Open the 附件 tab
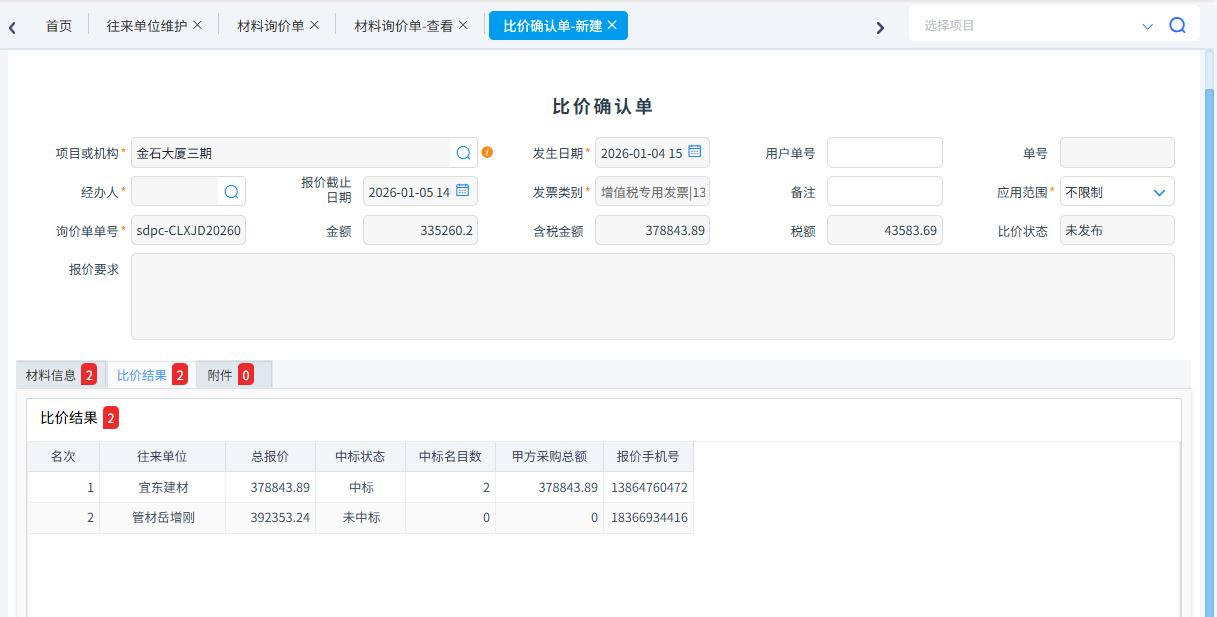 coord(222,374)
